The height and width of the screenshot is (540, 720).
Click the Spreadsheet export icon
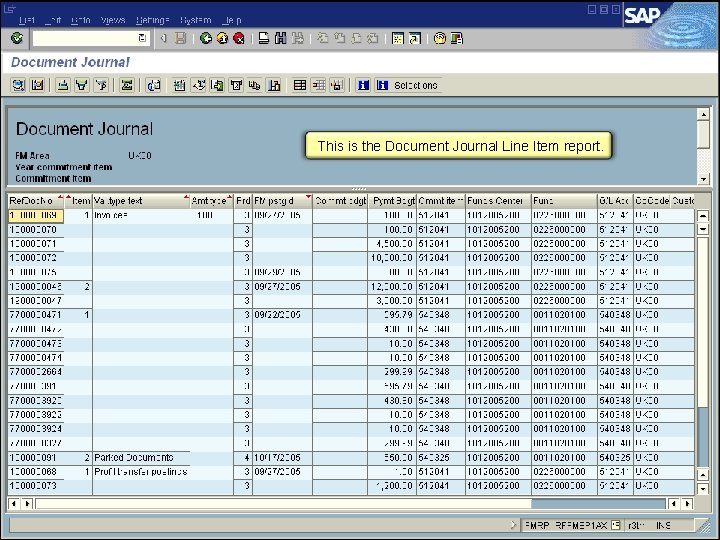pos(179,85)
